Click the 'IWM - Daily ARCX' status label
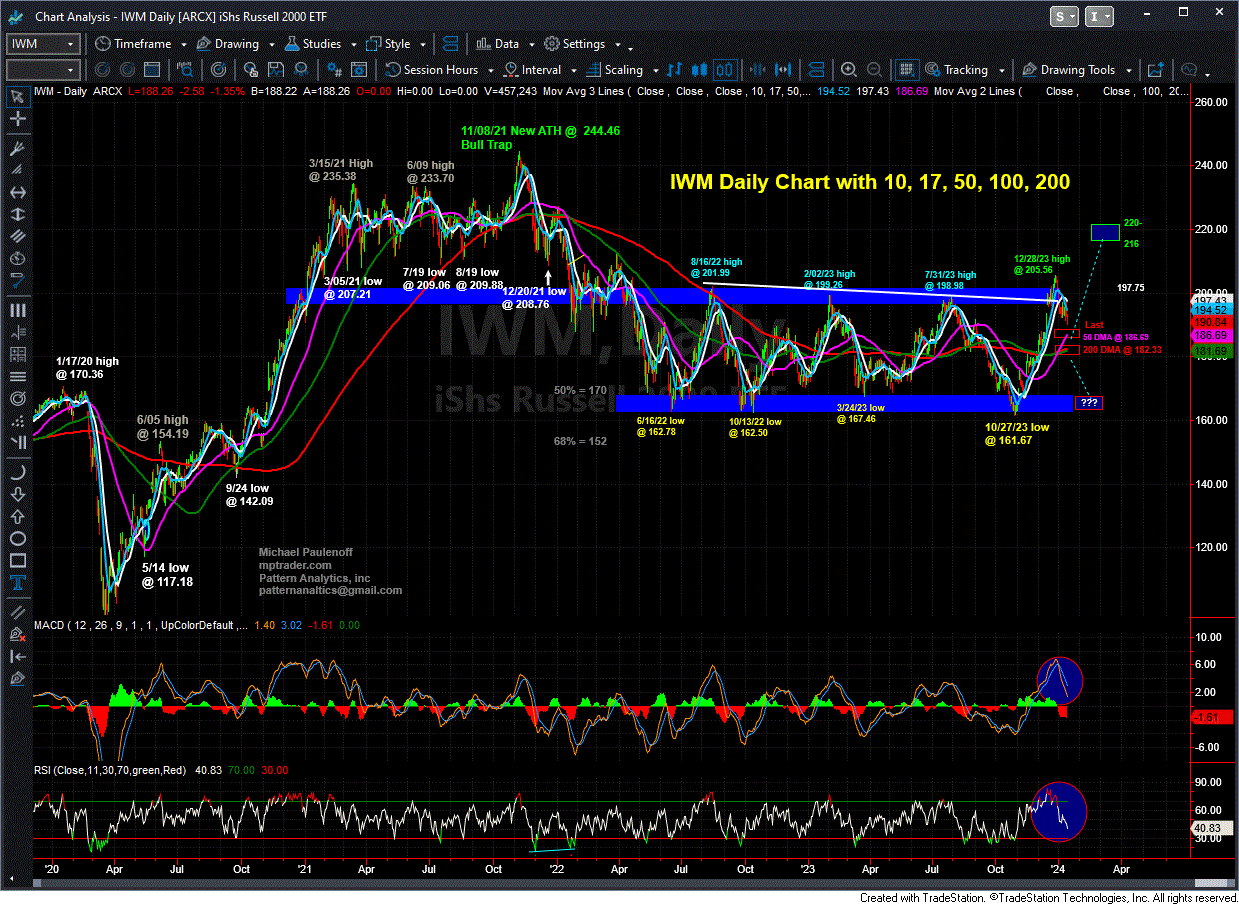Image resolution: width=1239 pixels, height=904 pixels. [x=76, y=91]
